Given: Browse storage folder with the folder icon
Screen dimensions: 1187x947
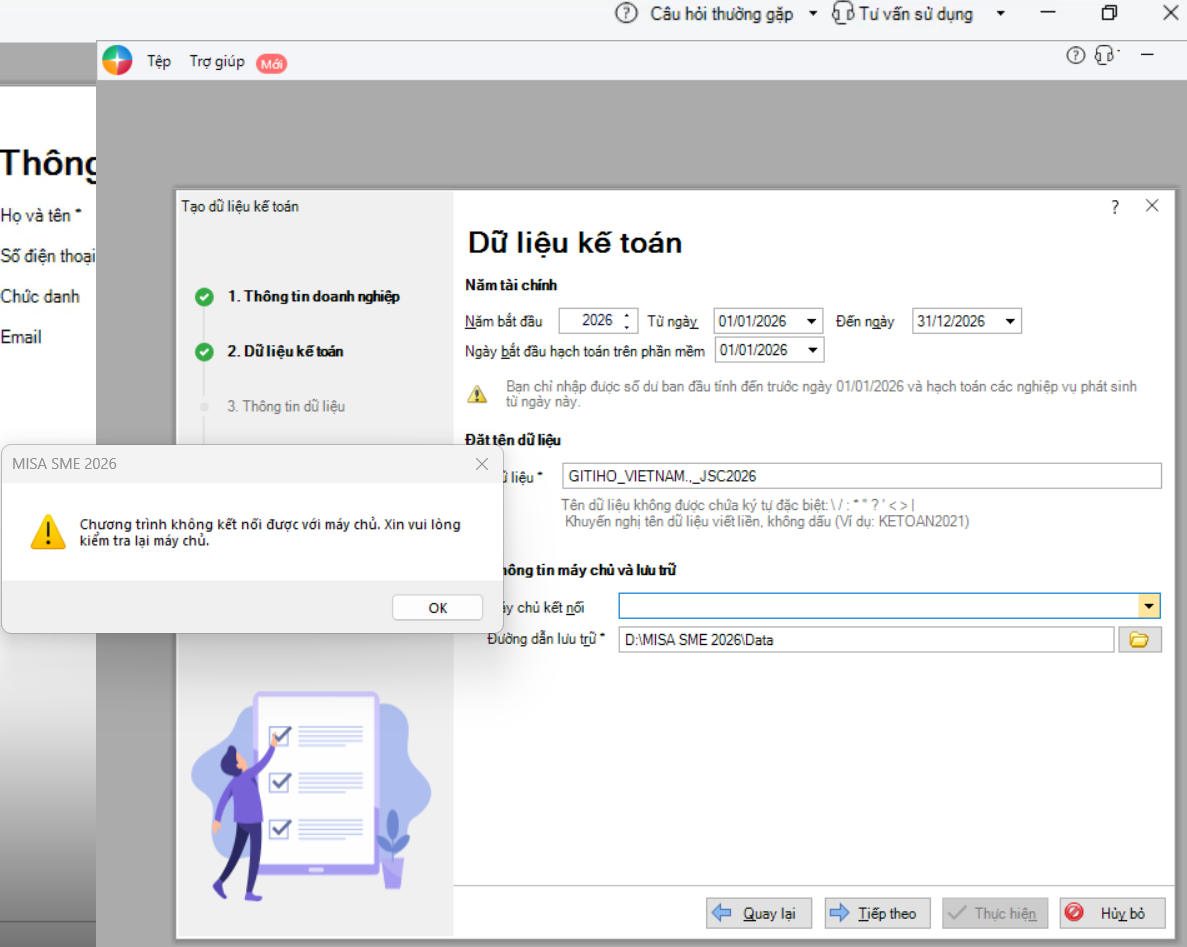Looking at the screenshot, I should (1139, 640).
